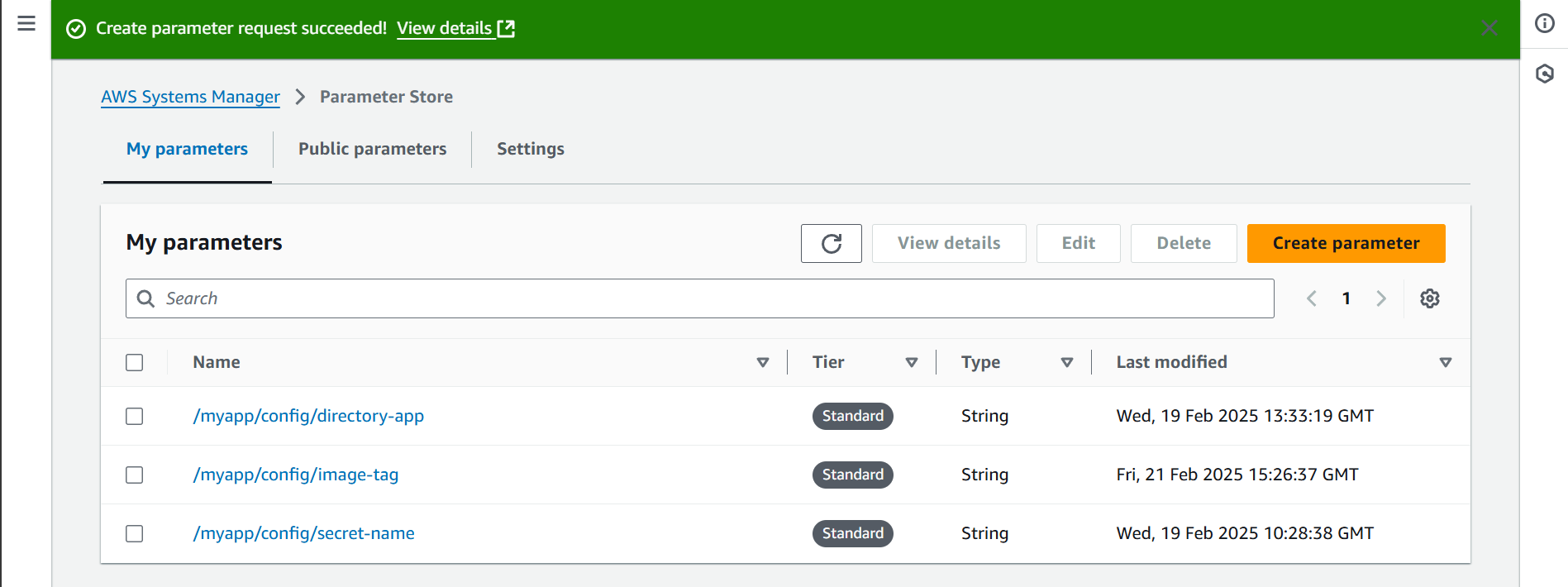Sort by Last modified column arrow
Viewport: 1568px width, 587px height.
[x=1445, y=362]
